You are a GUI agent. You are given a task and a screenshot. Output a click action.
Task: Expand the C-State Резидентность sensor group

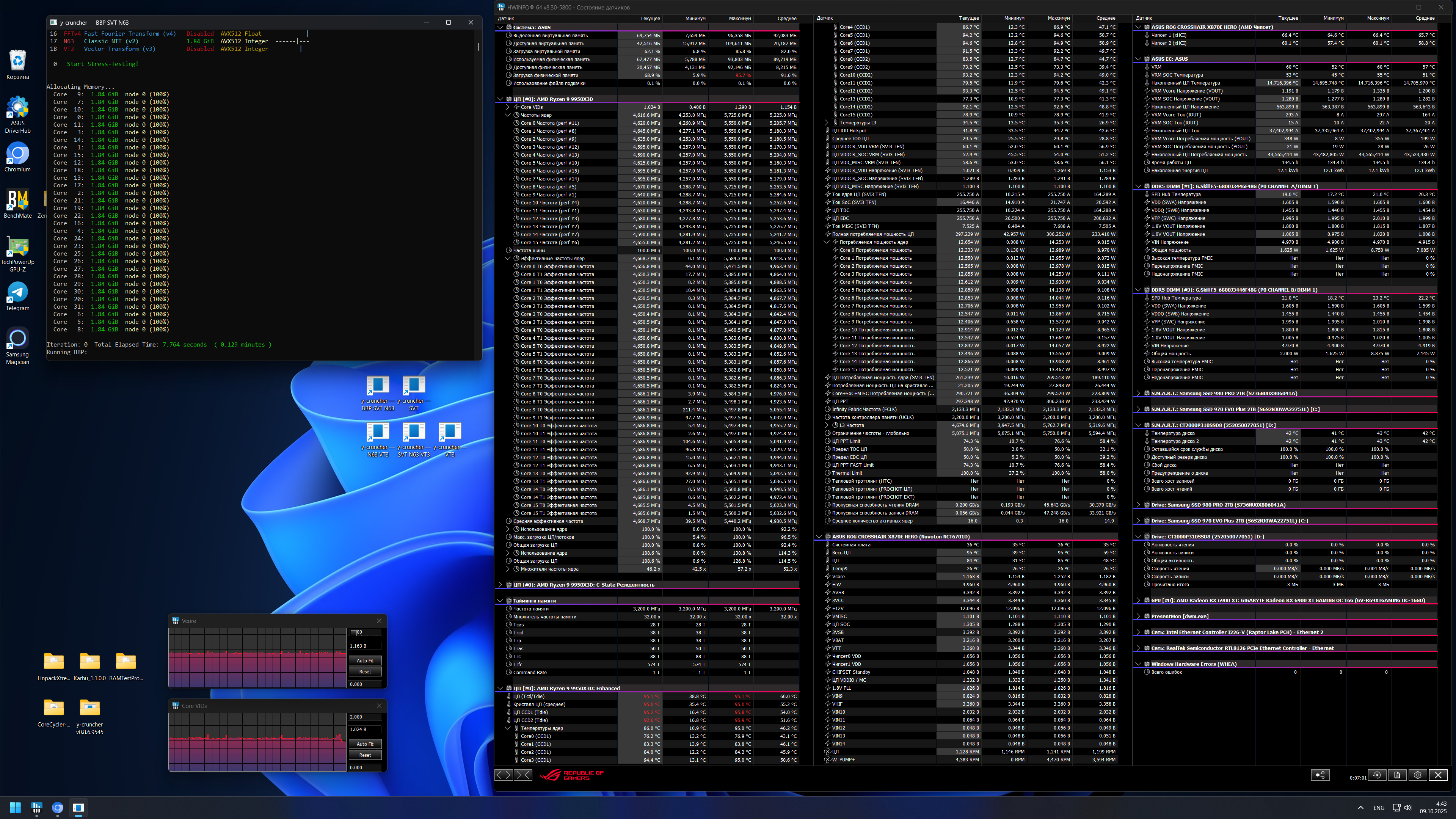500,585
